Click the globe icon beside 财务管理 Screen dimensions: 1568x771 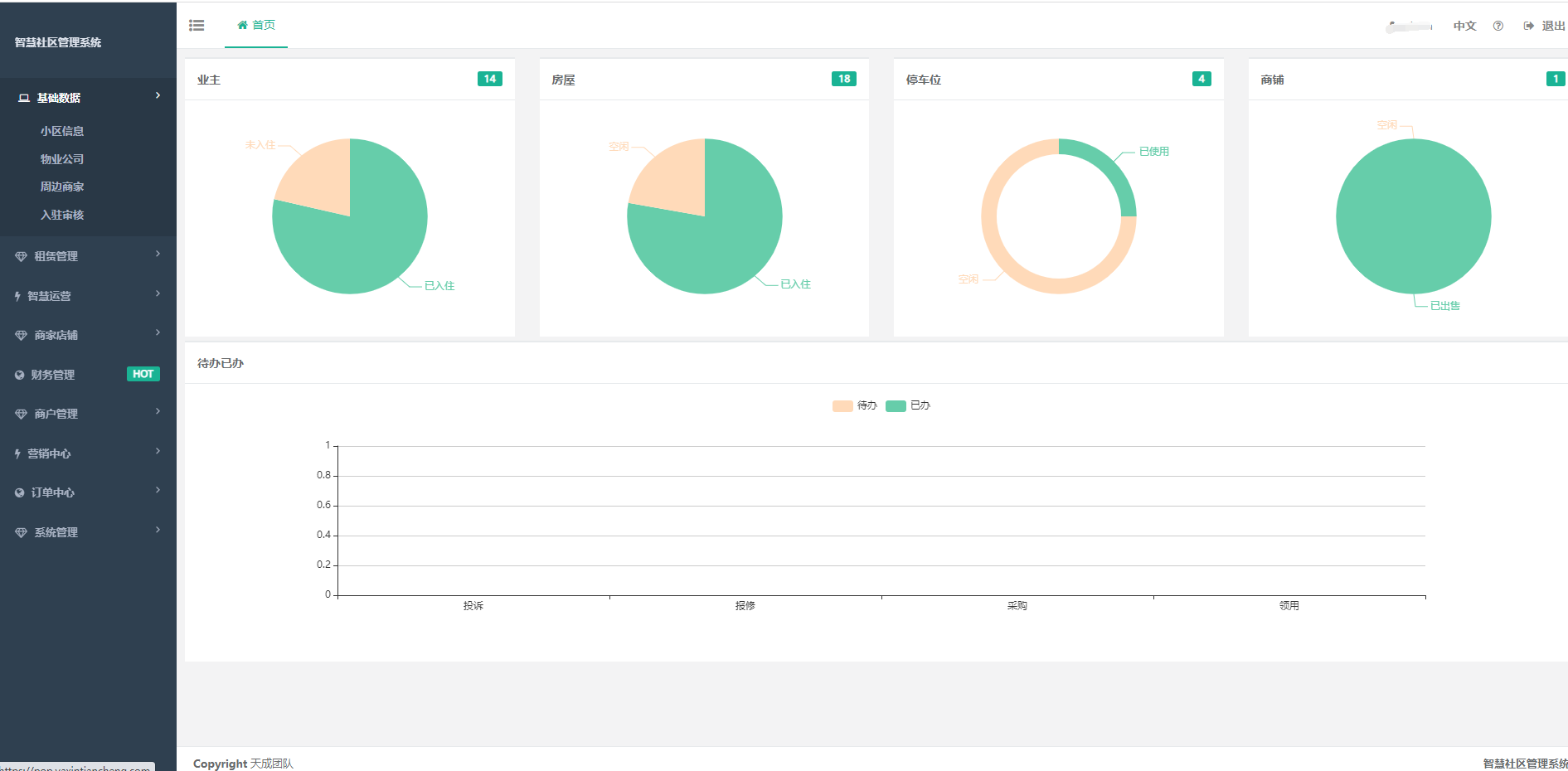coord(20,375)
